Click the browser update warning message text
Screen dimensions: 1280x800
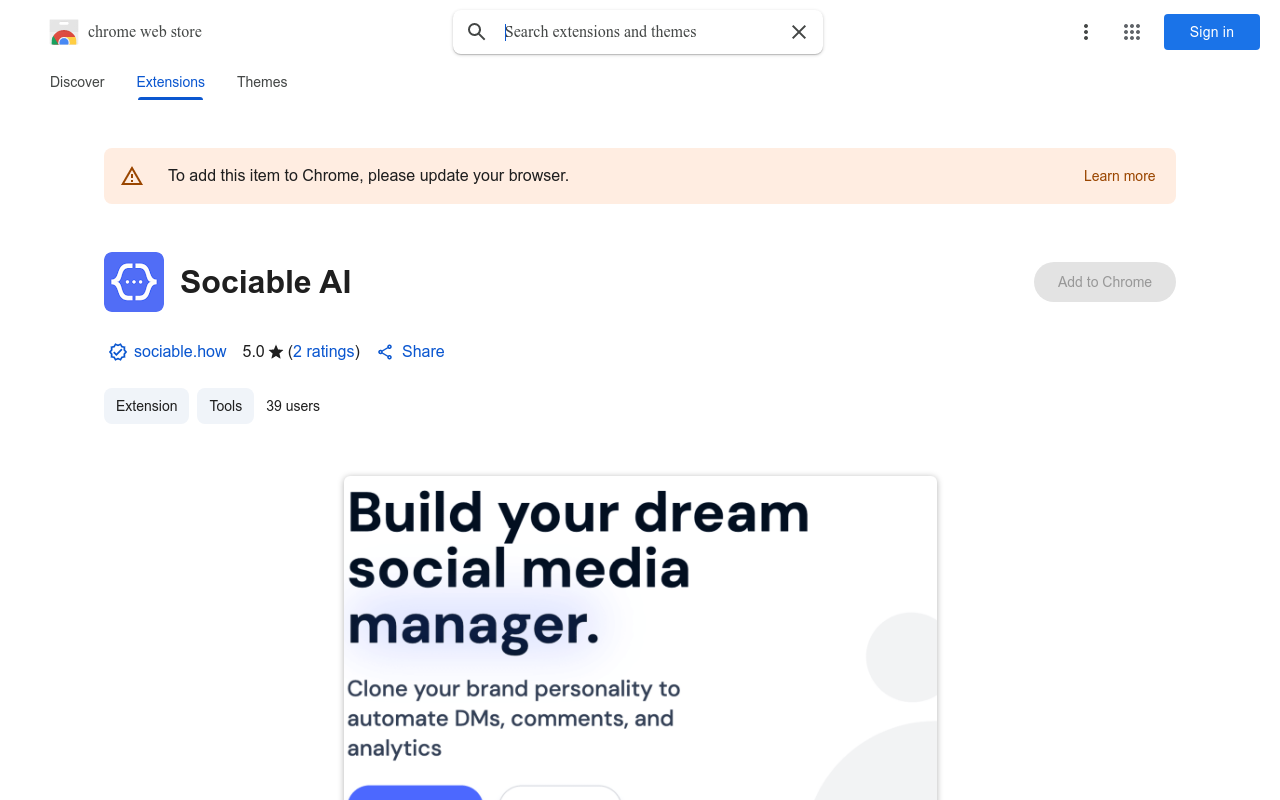click(x=368, y=176)
